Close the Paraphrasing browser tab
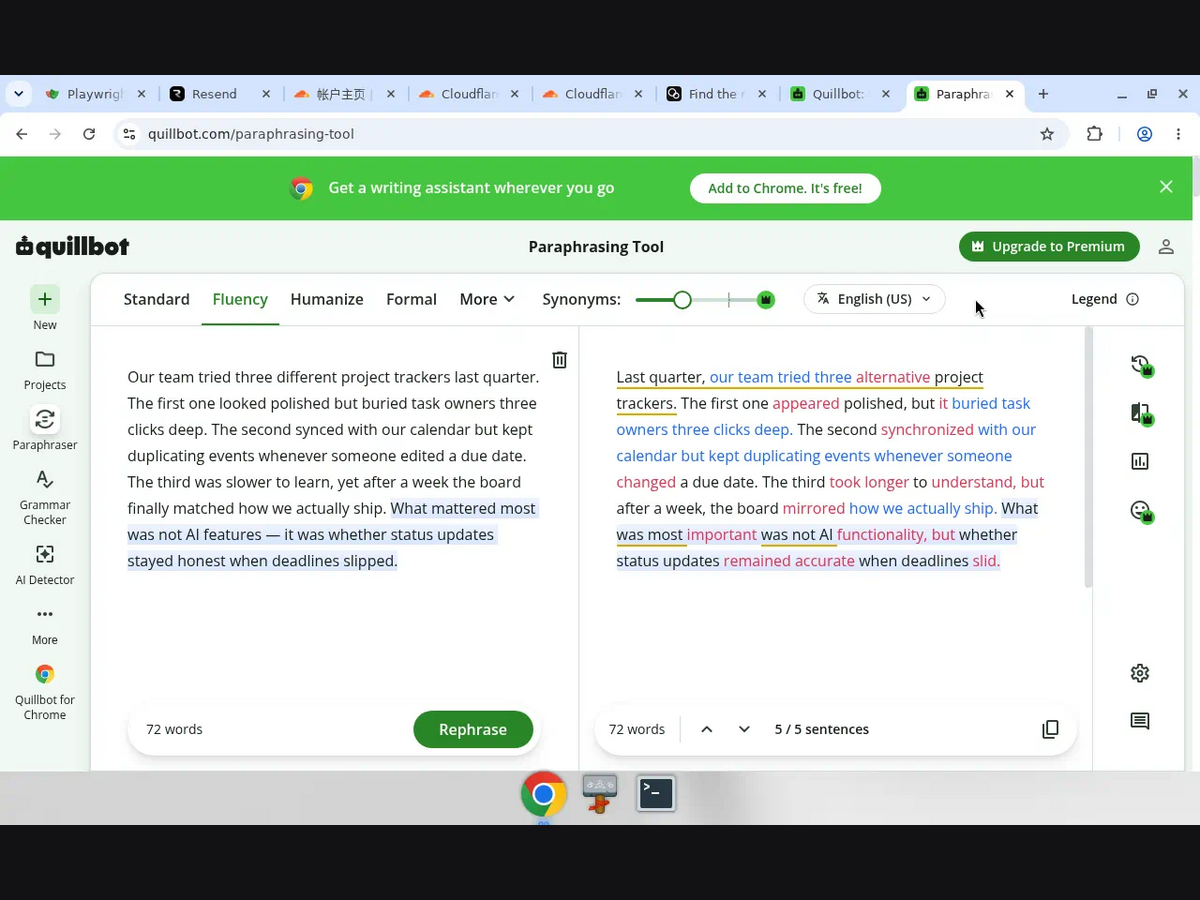The width and height of the screenshot is (1200, 900). coord(1009,94)
